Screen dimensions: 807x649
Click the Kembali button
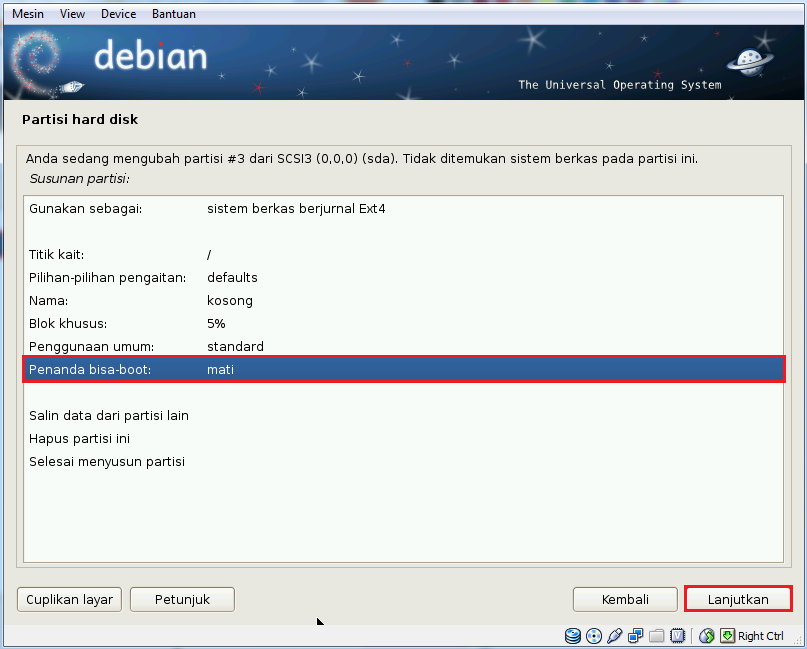[625, 599]
